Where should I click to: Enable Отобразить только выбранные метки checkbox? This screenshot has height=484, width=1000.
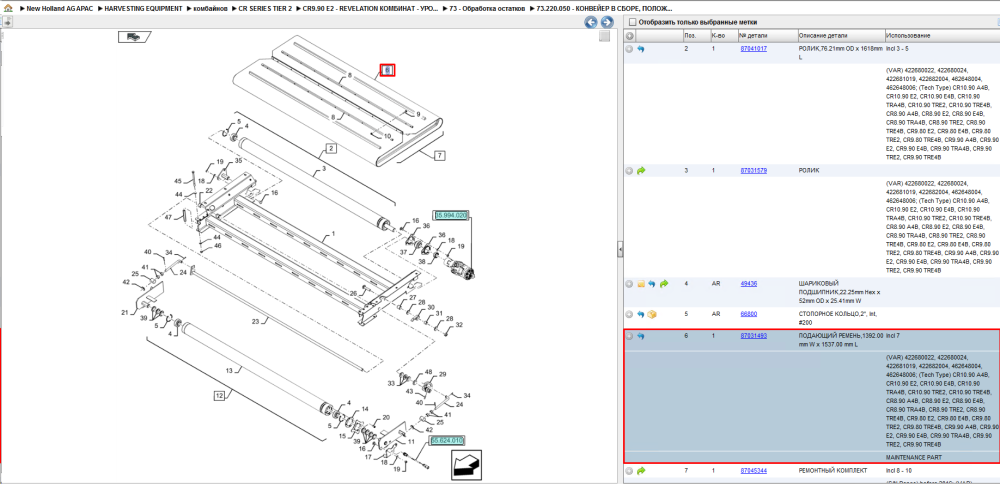(x=632, y=22)
